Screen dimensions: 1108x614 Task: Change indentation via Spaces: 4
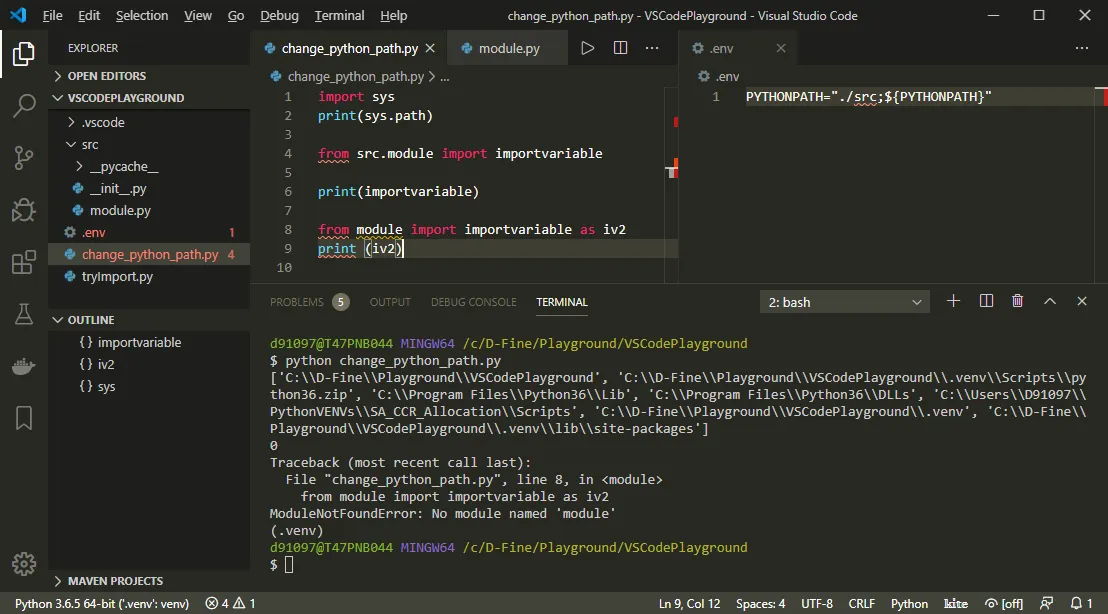click(x=760, y=603)
